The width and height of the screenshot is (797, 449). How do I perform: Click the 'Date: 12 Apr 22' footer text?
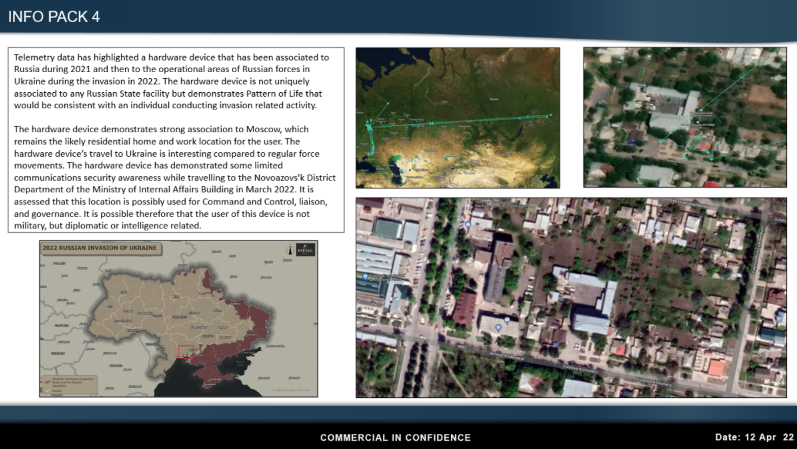pyautogui.click(x=754, y=437)
